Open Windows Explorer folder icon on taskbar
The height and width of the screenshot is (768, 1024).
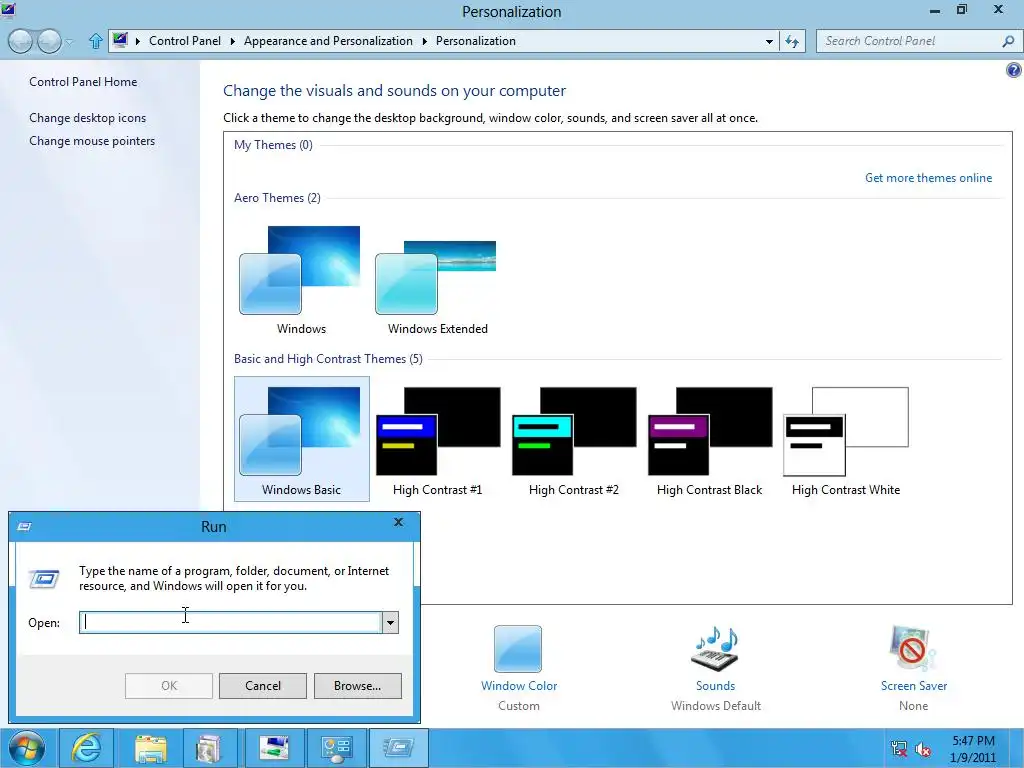150,748
